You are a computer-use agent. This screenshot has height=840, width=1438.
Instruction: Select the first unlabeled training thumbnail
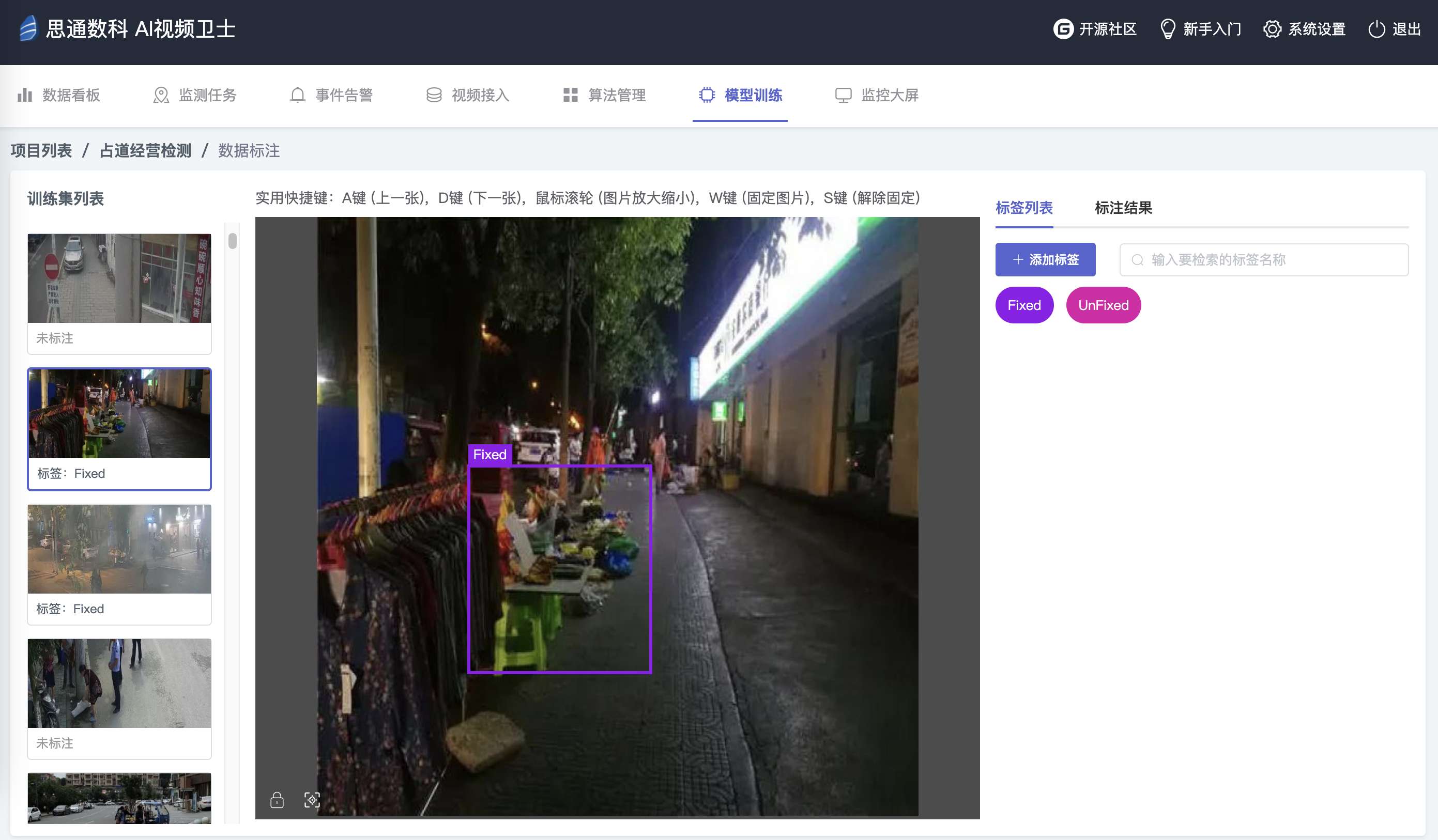point(119,278)
